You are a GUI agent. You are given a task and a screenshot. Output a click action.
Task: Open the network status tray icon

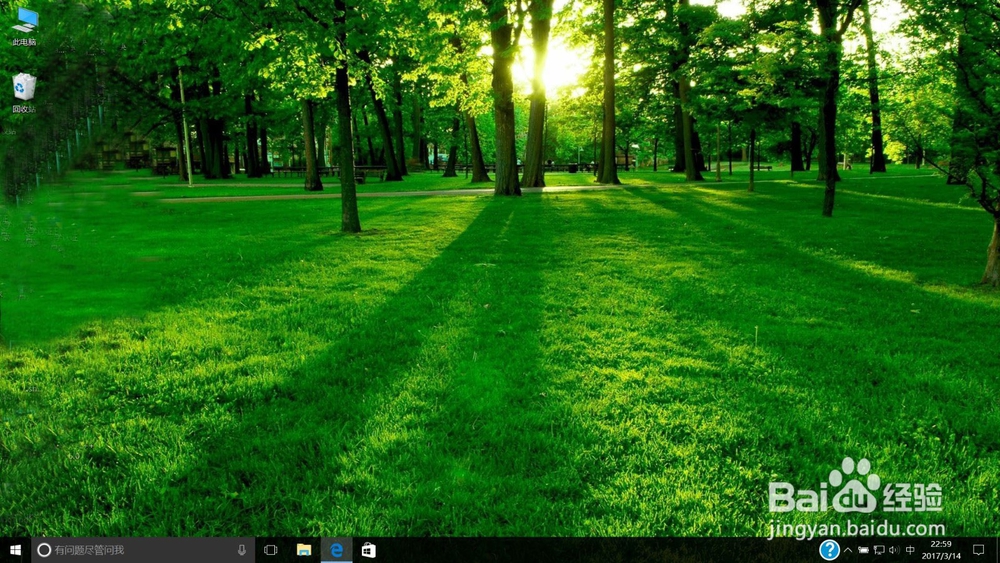879,550
